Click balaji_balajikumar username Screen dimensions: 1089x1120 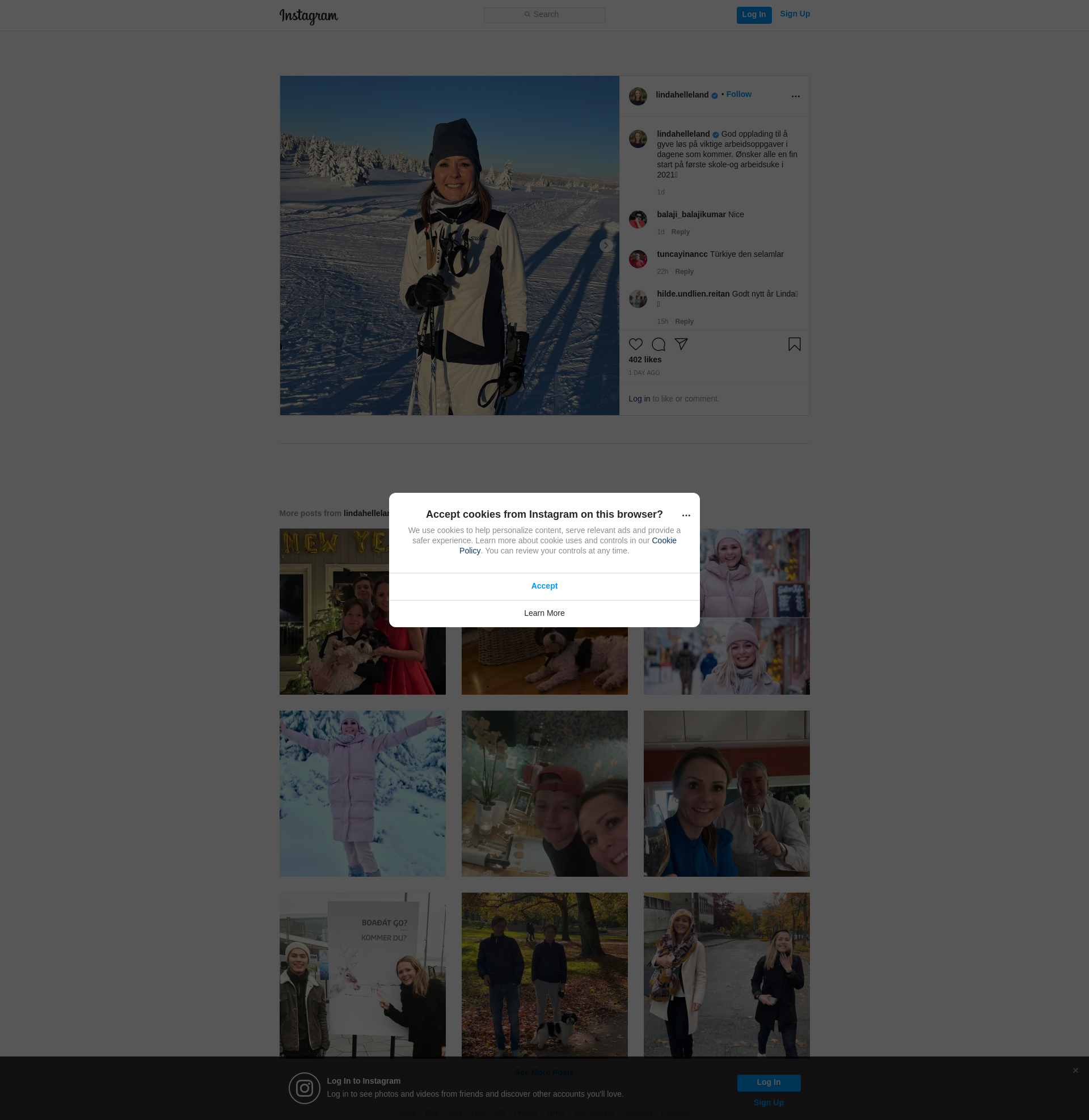[691, 214]
